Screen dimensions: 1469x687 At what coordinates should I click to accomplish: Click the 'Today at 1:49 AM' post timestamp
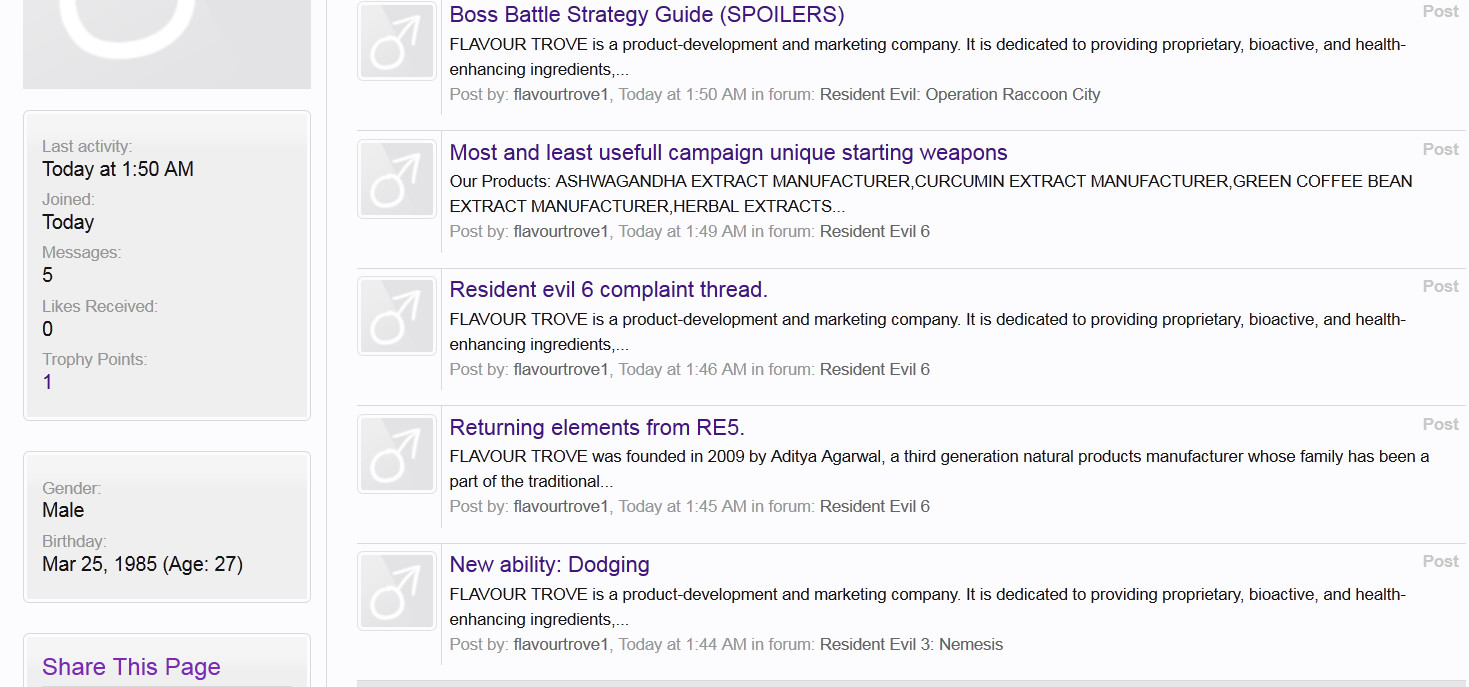[x=682, y=232]
